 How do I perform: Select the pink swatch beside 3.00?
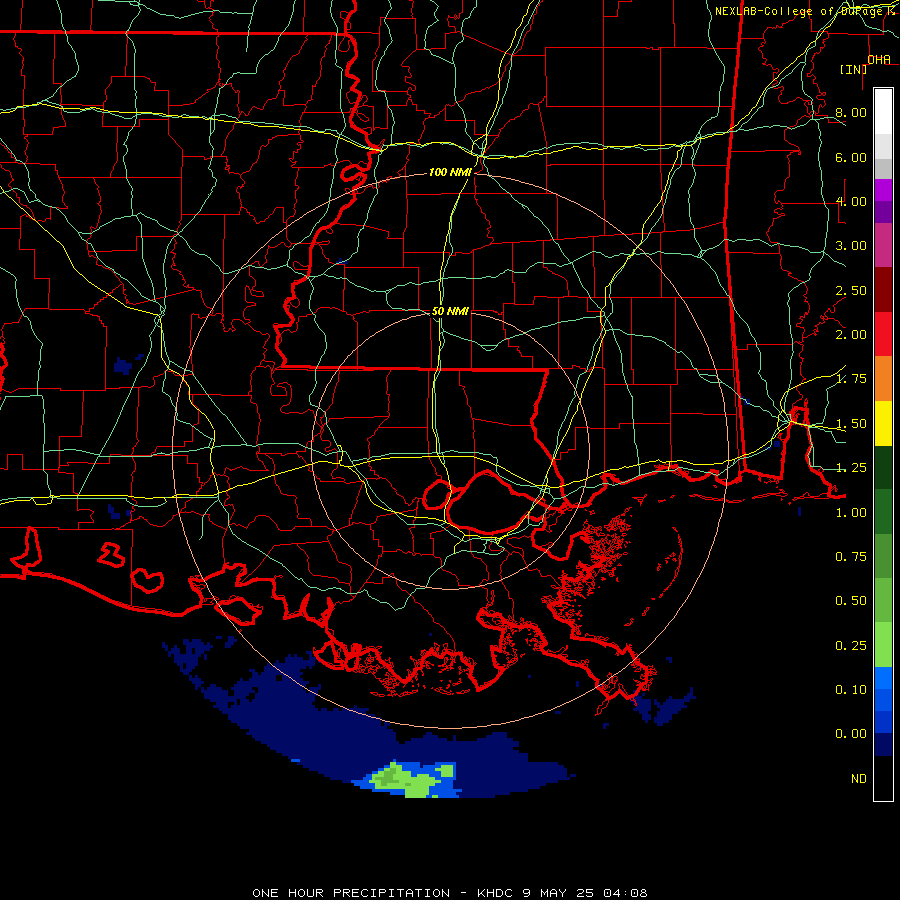883,246
